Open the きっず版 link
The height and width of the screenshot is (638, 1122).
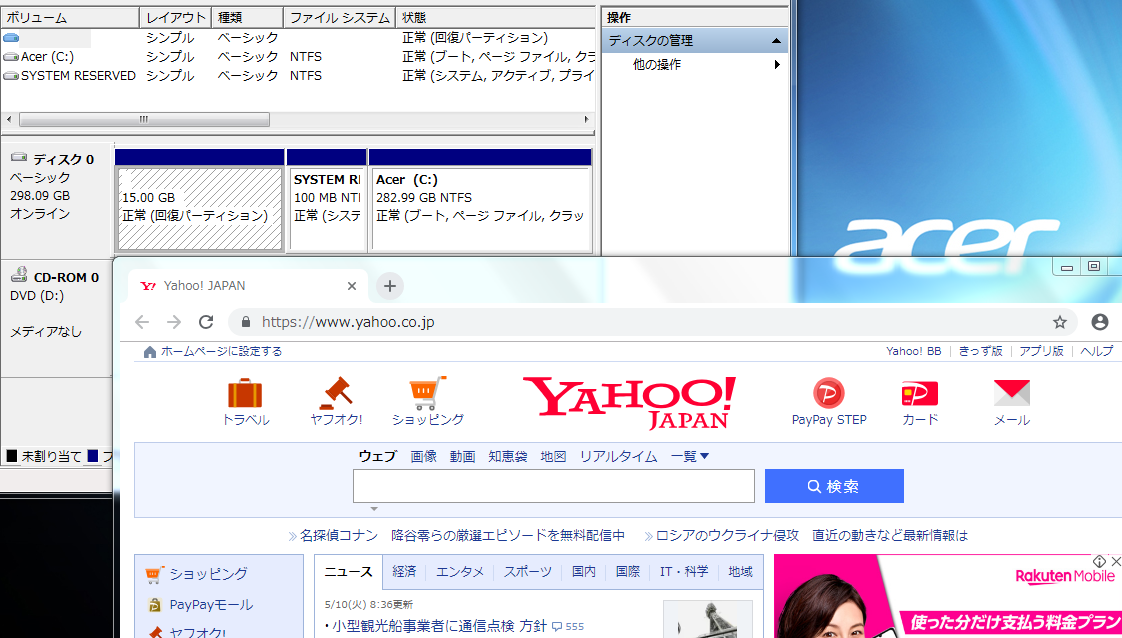(x=980, y=351)
